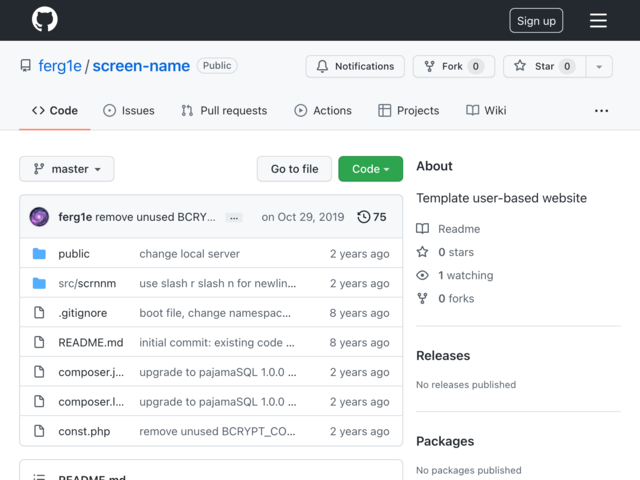Click the repository book icon beside ferg1e
This screenshot has height=480, width=640.
[26, 66]
